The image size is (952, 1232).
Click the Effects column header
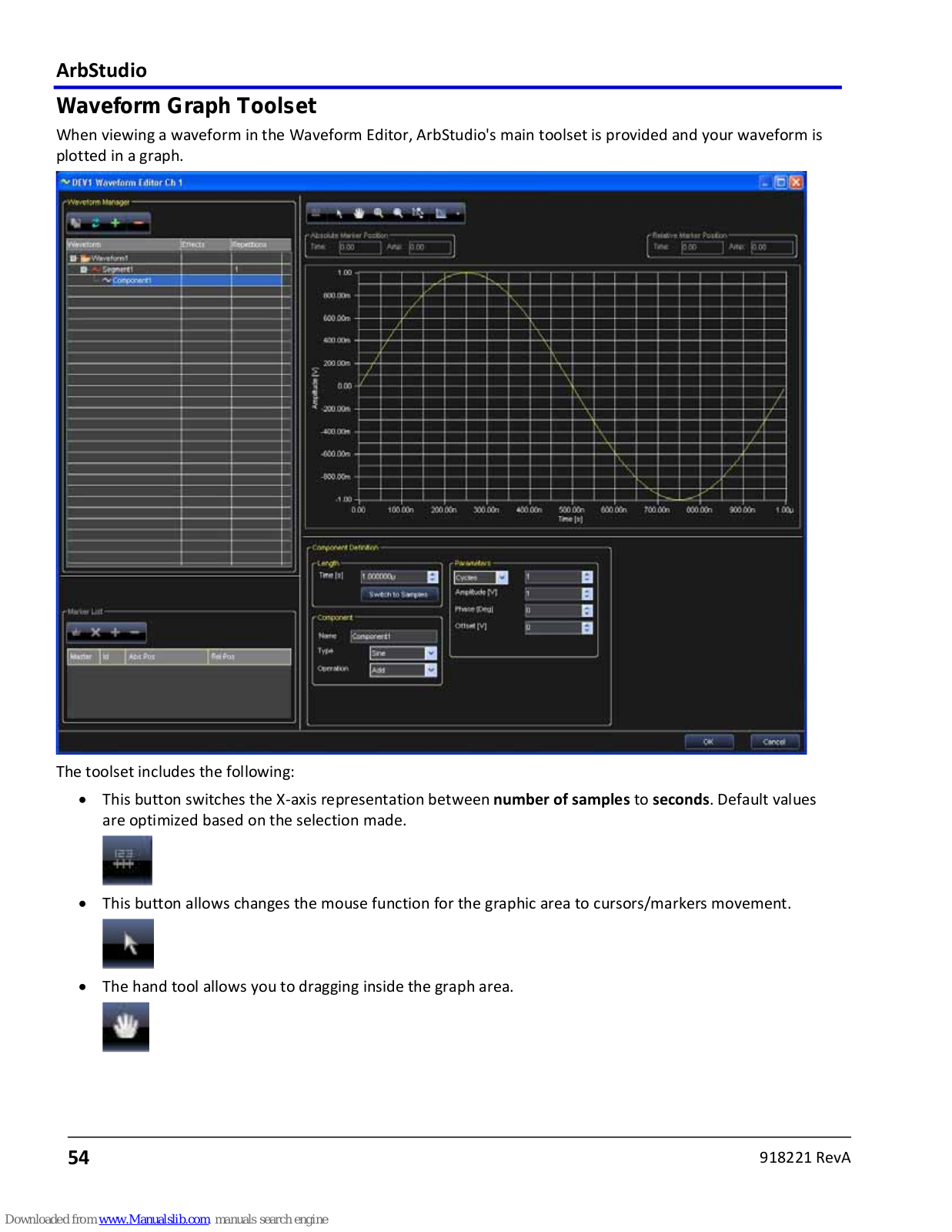[205, 244]
